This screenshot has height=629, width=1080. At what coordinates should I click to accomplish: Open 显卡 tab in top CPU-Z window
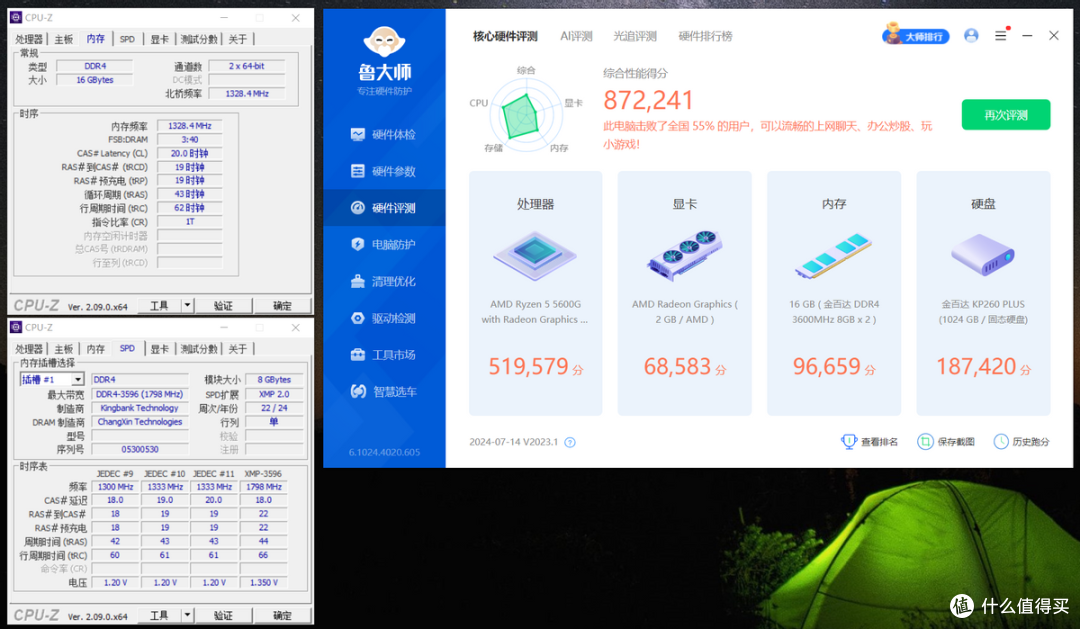coord(159,39)
